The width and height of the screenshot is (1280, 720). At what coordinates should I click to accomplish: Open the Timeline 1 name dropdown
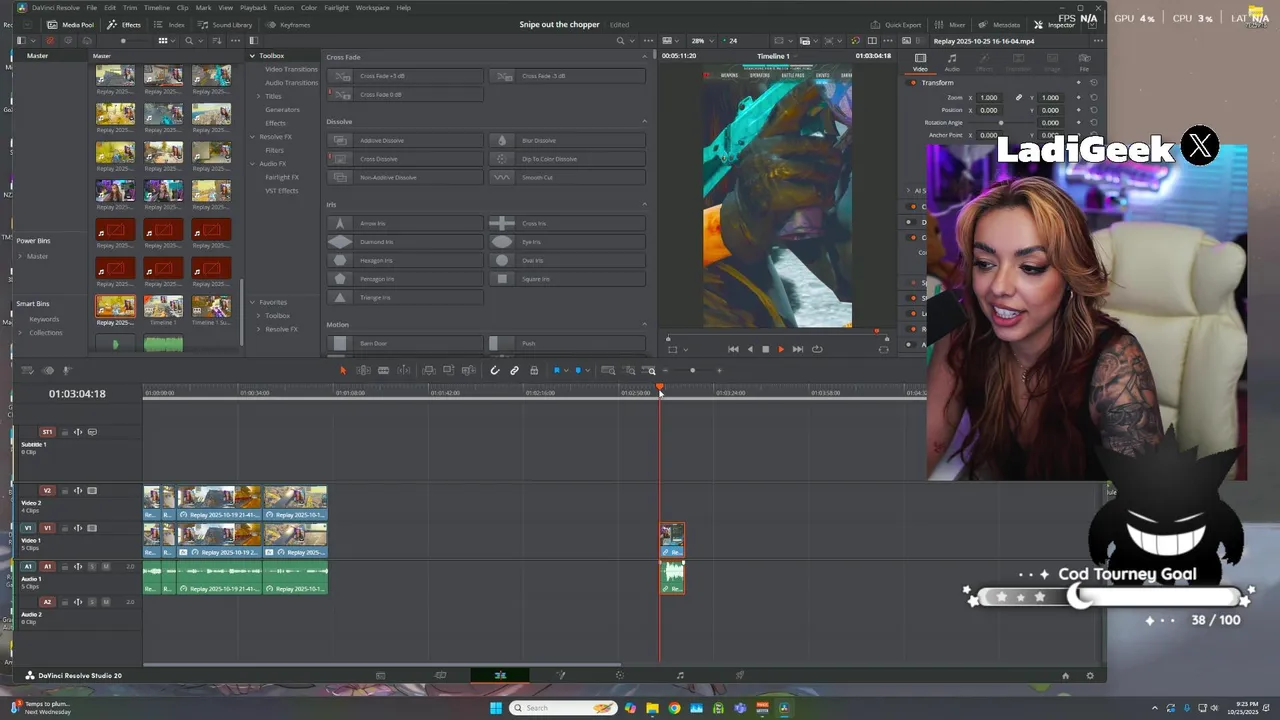[x=777, y=56]
